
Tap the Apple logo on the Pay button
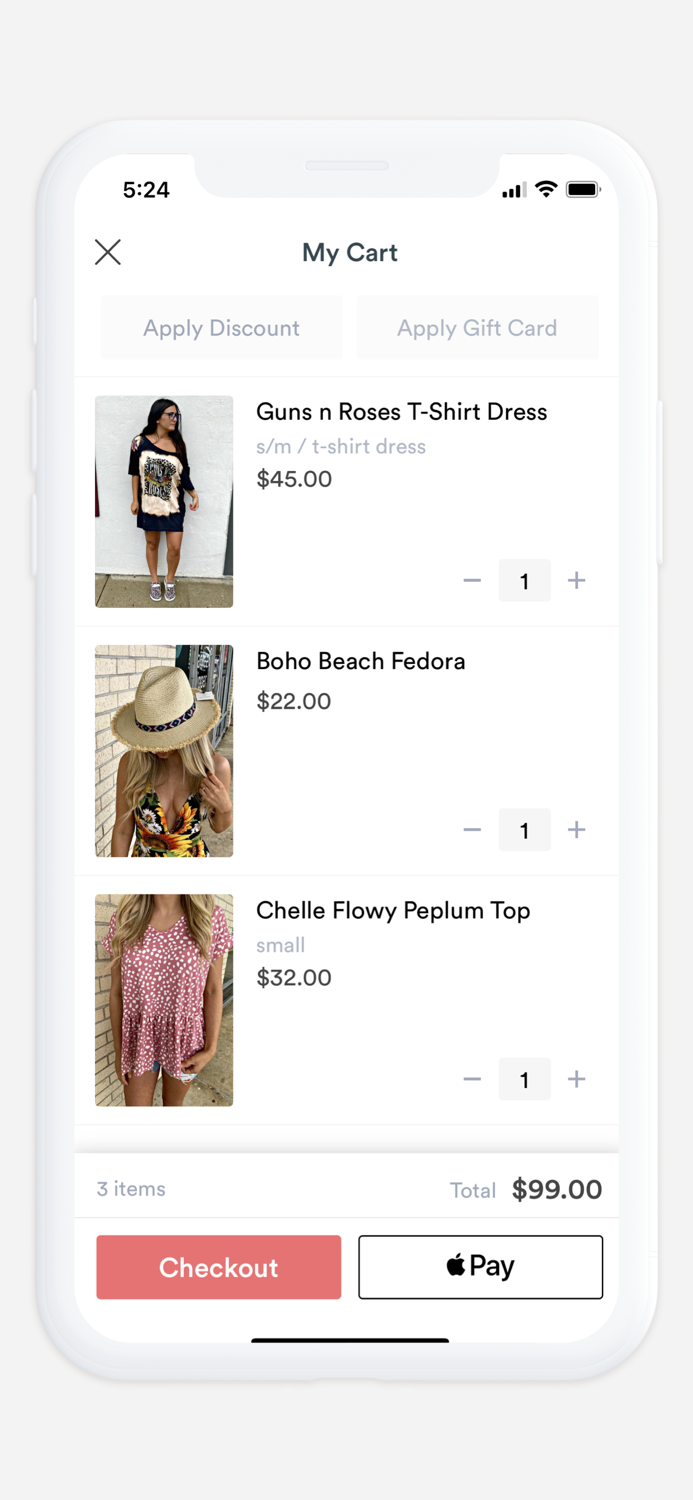pyautogui.click(x=457, y=1266)
